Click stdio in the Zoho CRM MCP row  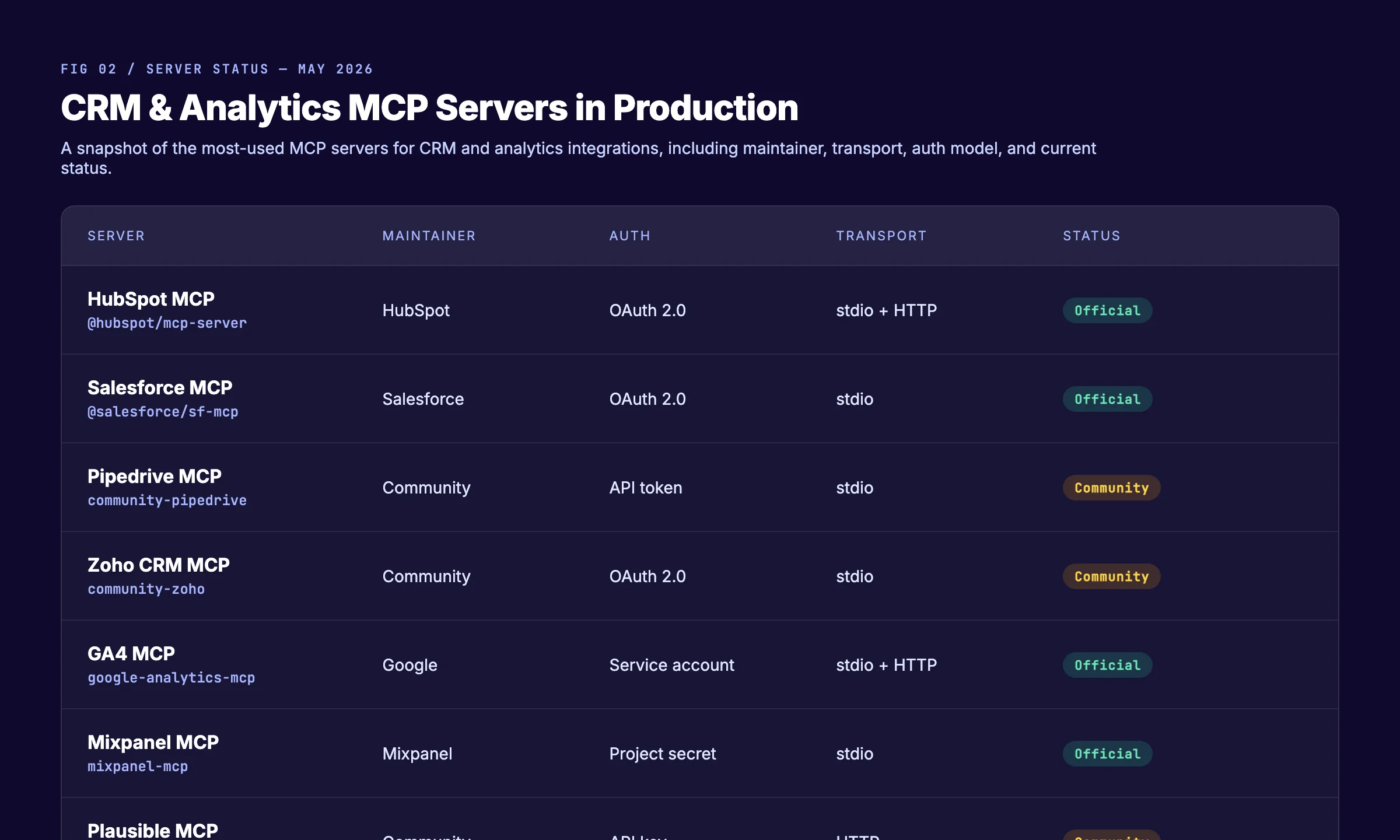click(855, 576)
